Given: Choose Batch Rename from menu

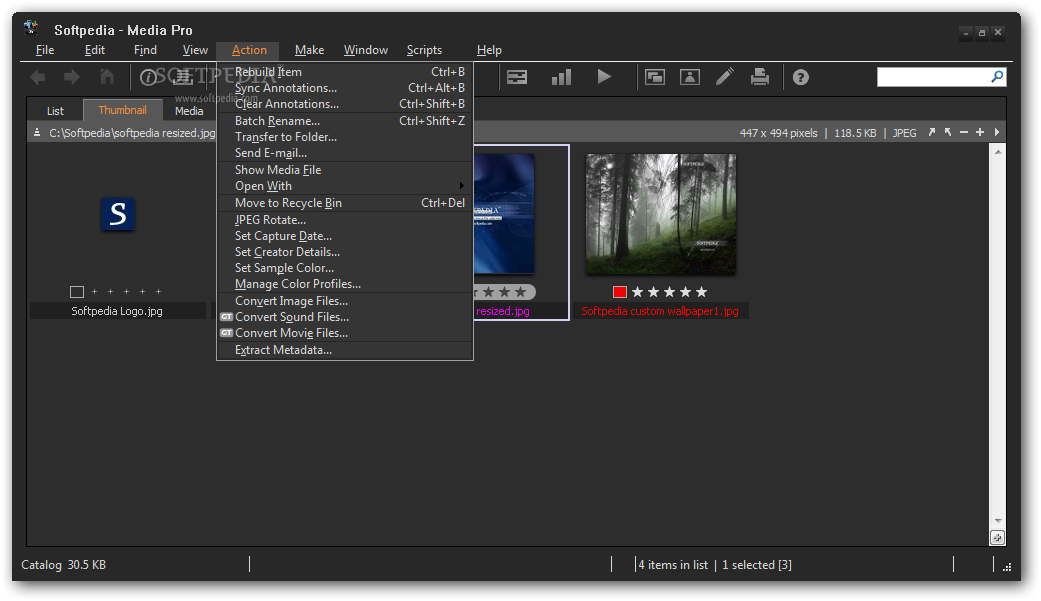Looking at the screenshot, I should click(x=345, y=121).
